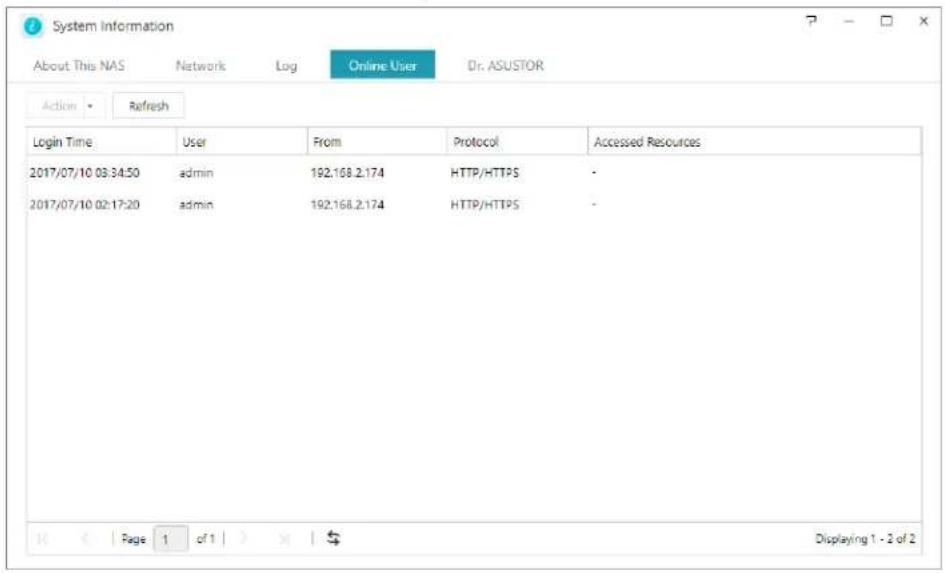This screenshot has width=945, height=573.
Task: Minimize the System Information window
Action: click(x=849, y=21)
